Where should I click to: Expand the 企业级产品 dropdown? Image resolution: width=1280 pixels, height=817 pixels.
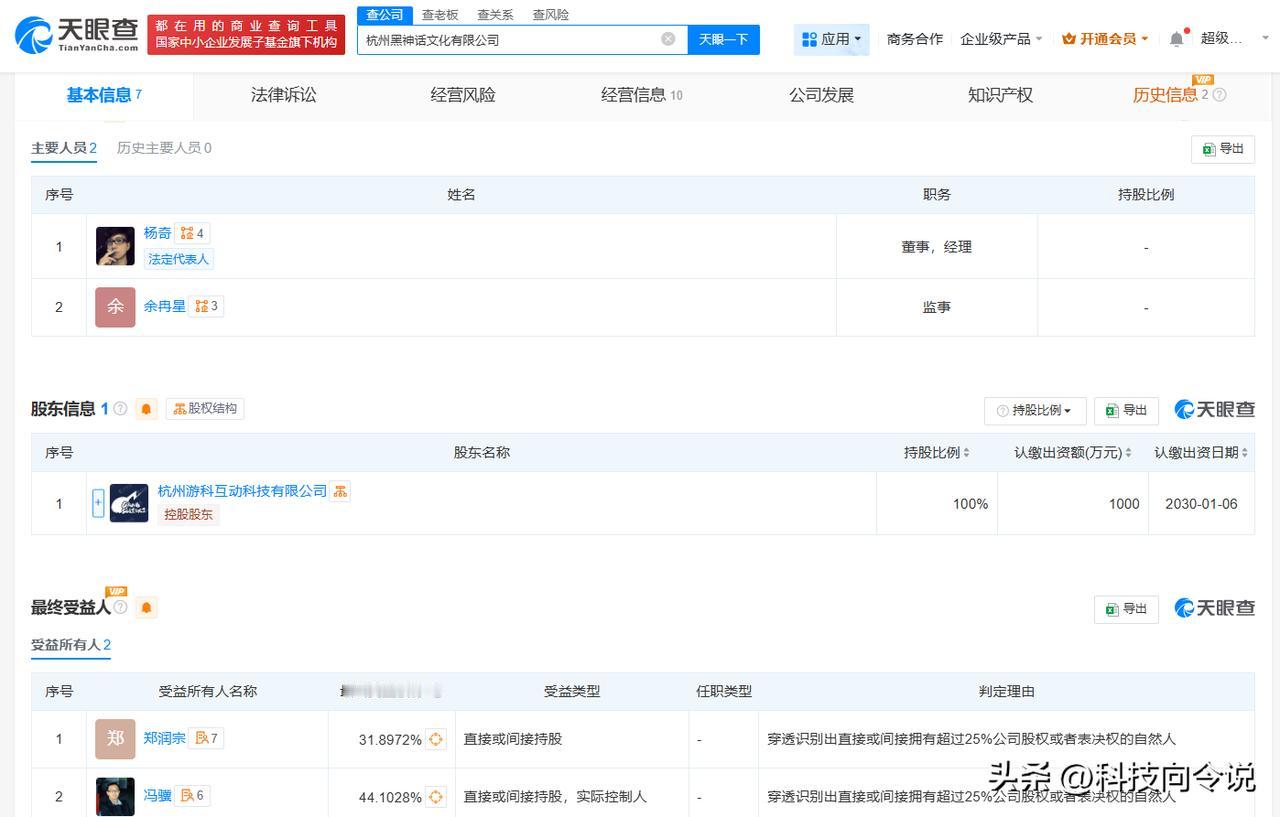coord(1001,39)
